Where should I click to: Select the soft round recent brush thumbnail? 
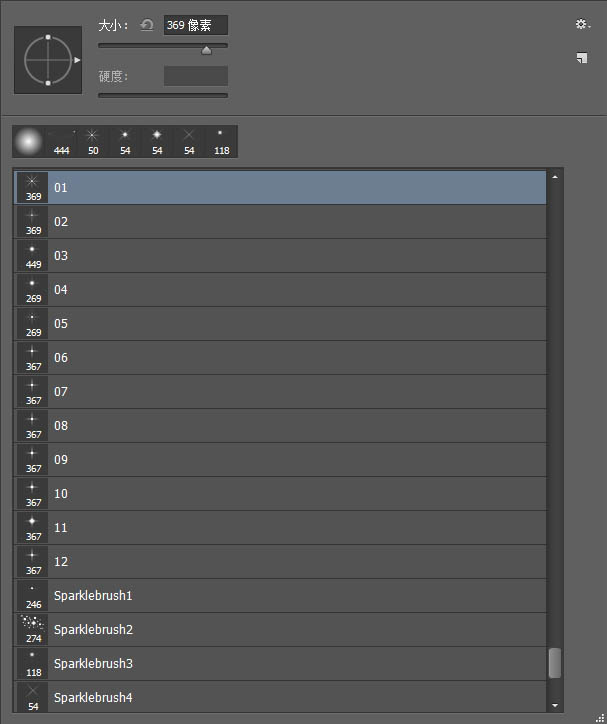pyautogui.click(x=28, y=141)
